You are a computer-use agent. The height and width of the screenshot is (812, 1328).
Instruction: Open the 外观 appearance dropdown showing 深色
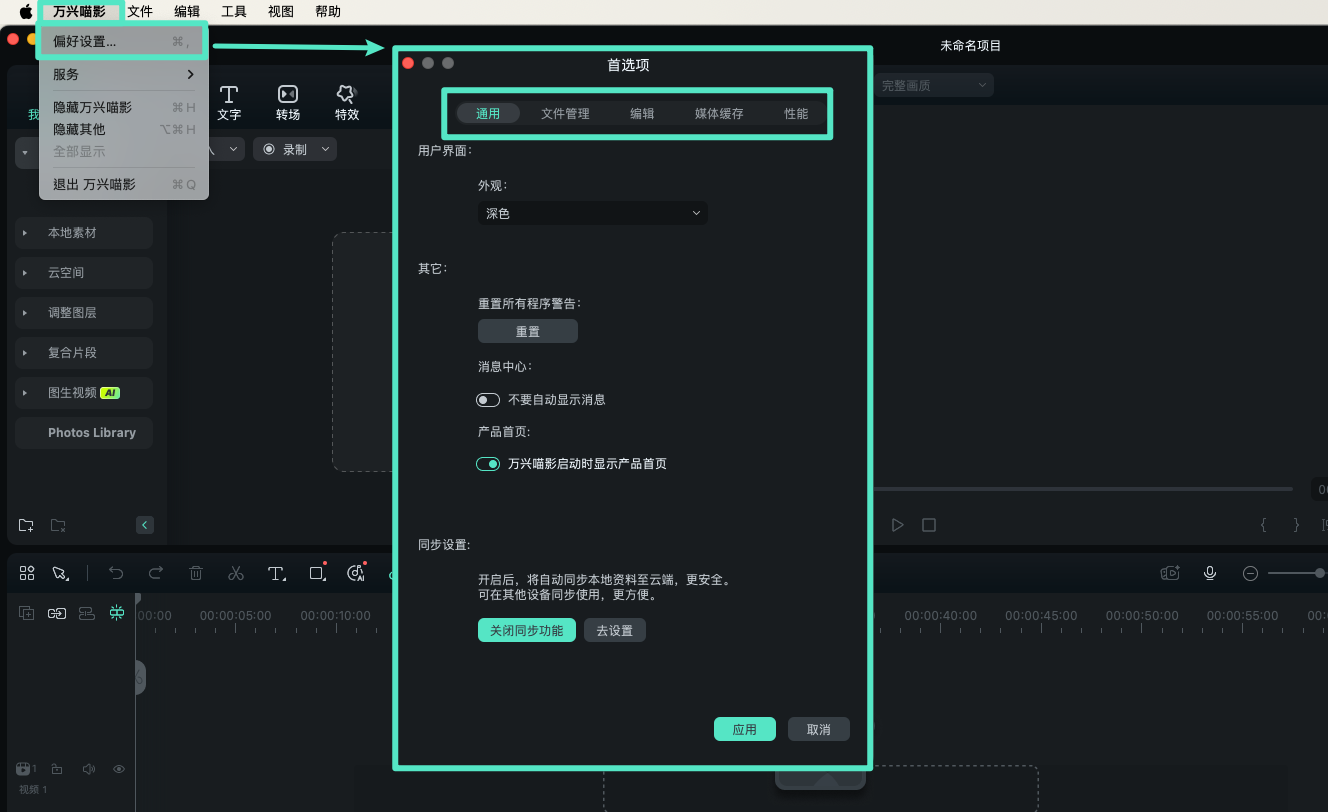592,213
